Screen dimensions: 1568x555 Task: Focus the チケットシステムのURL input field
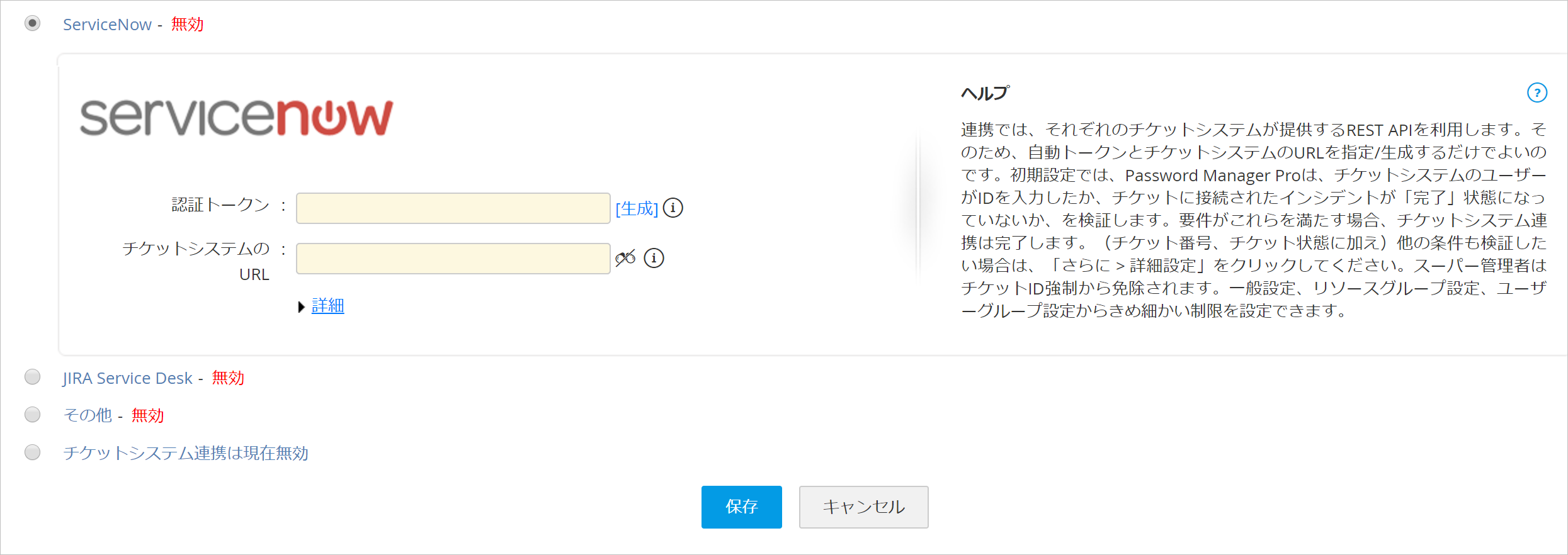coord(453,259)
